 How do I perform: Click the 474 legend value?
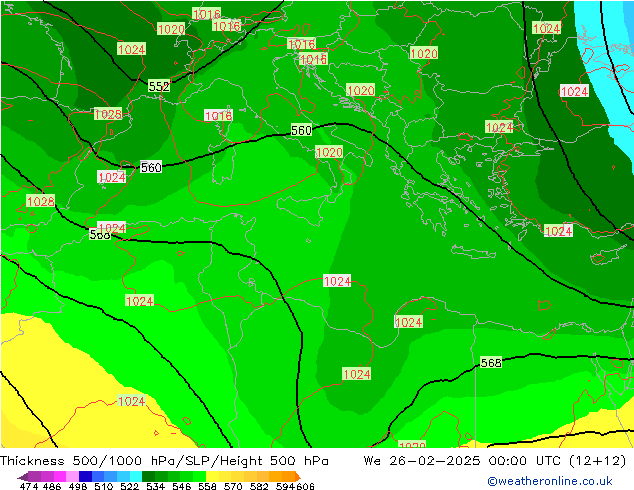[29, 486]
